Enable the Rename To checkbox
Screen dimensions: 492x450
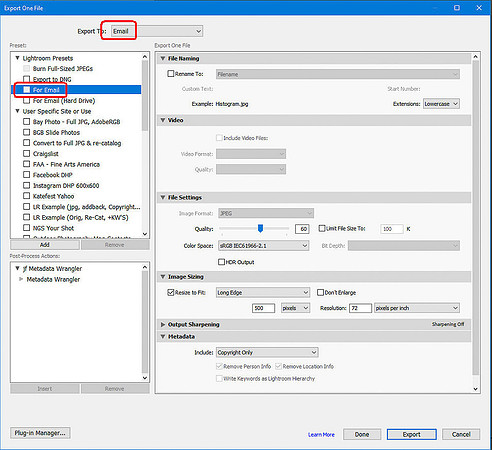(171, 74)
